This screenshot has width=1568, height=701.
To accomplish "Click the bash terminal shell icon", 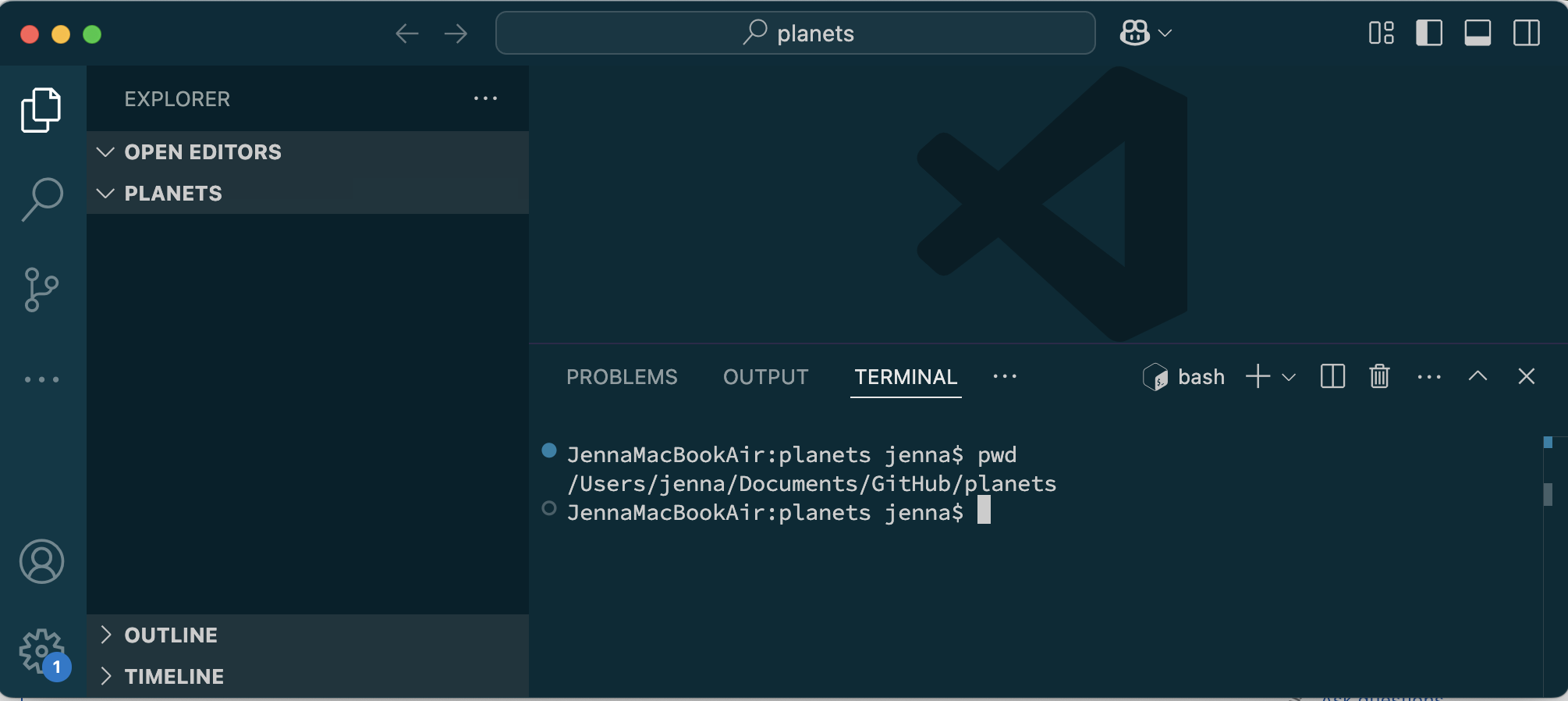I will [1155, 377].
